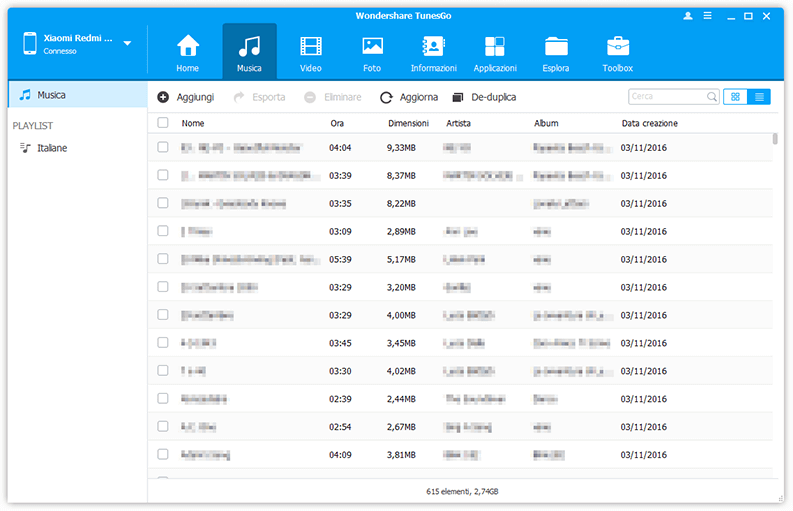Click the De-duplica button
The width and height of the screenshot is (793, 511).
(484, 97)
